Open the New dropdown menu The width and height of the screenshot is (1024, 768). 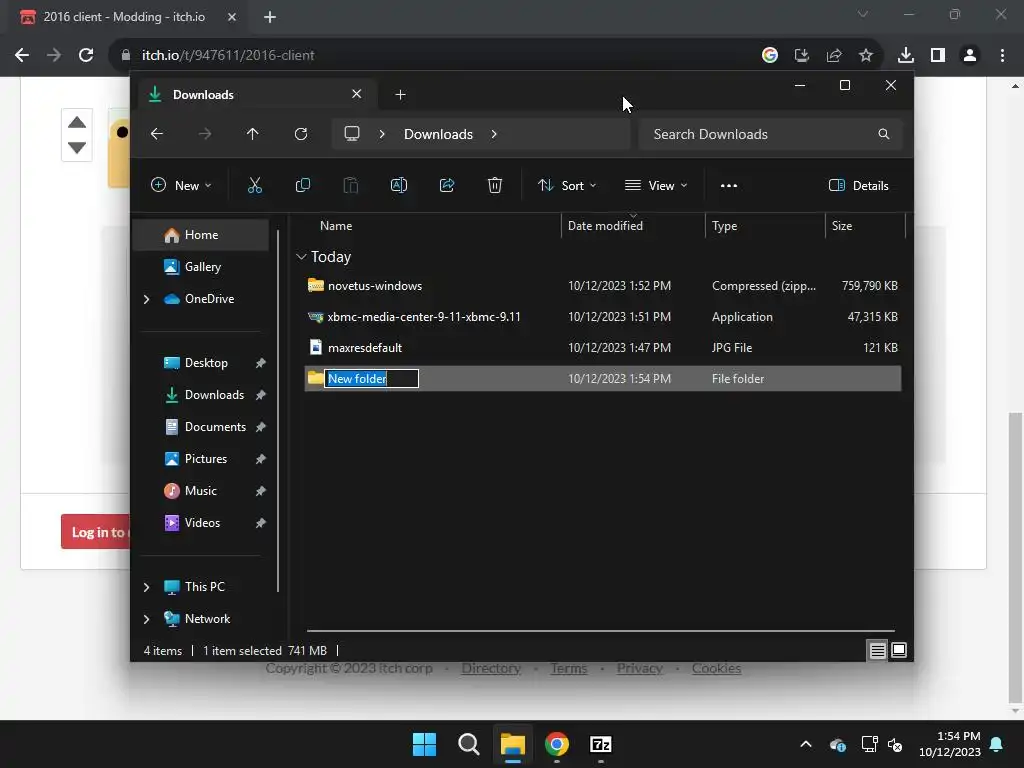point(181,185)
